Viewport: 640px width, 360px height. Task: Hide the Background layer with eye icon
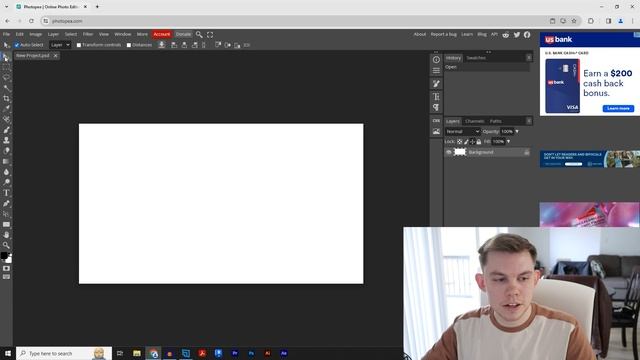tap(449, 152)
